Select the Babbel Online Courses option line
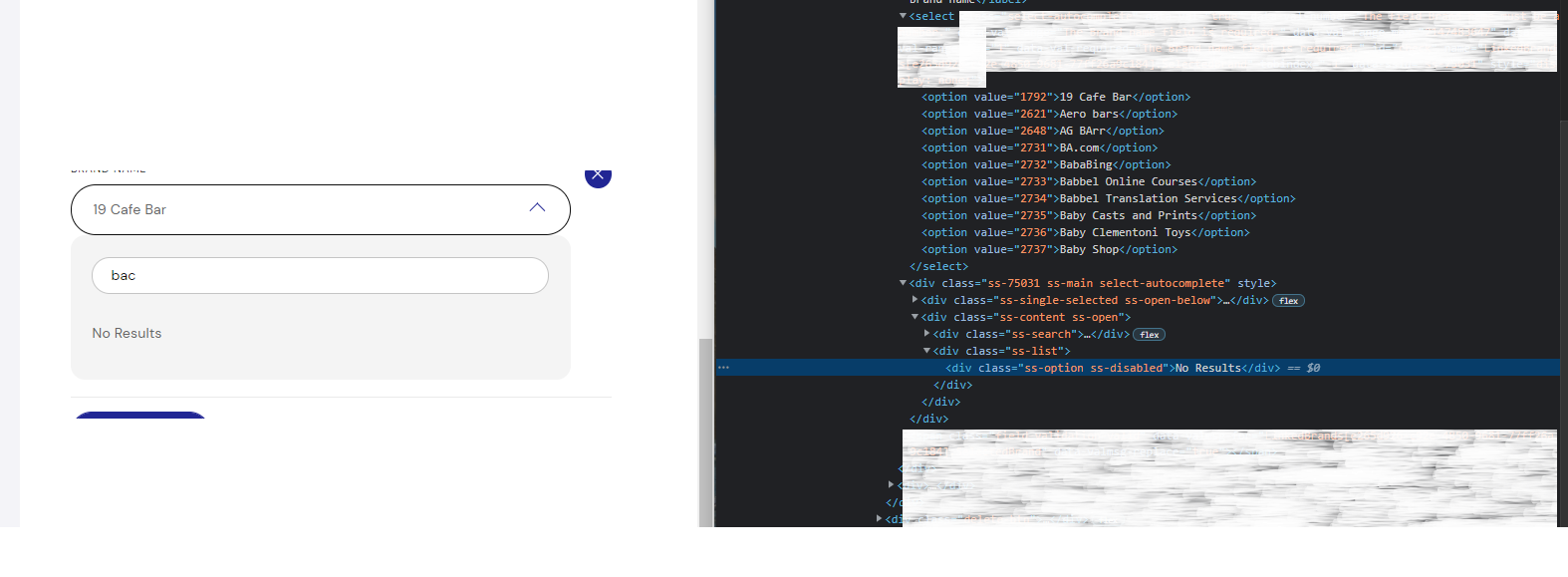Image resolution: width=1568 pixels, height=577 pixels. (x=1089, y=181)
